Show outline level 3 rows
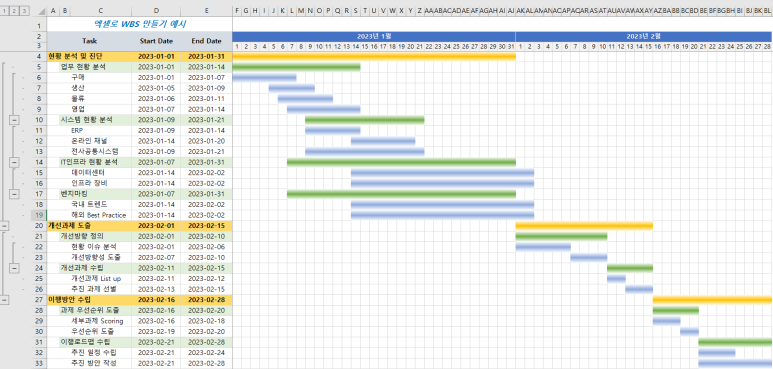 coord(25,11)
